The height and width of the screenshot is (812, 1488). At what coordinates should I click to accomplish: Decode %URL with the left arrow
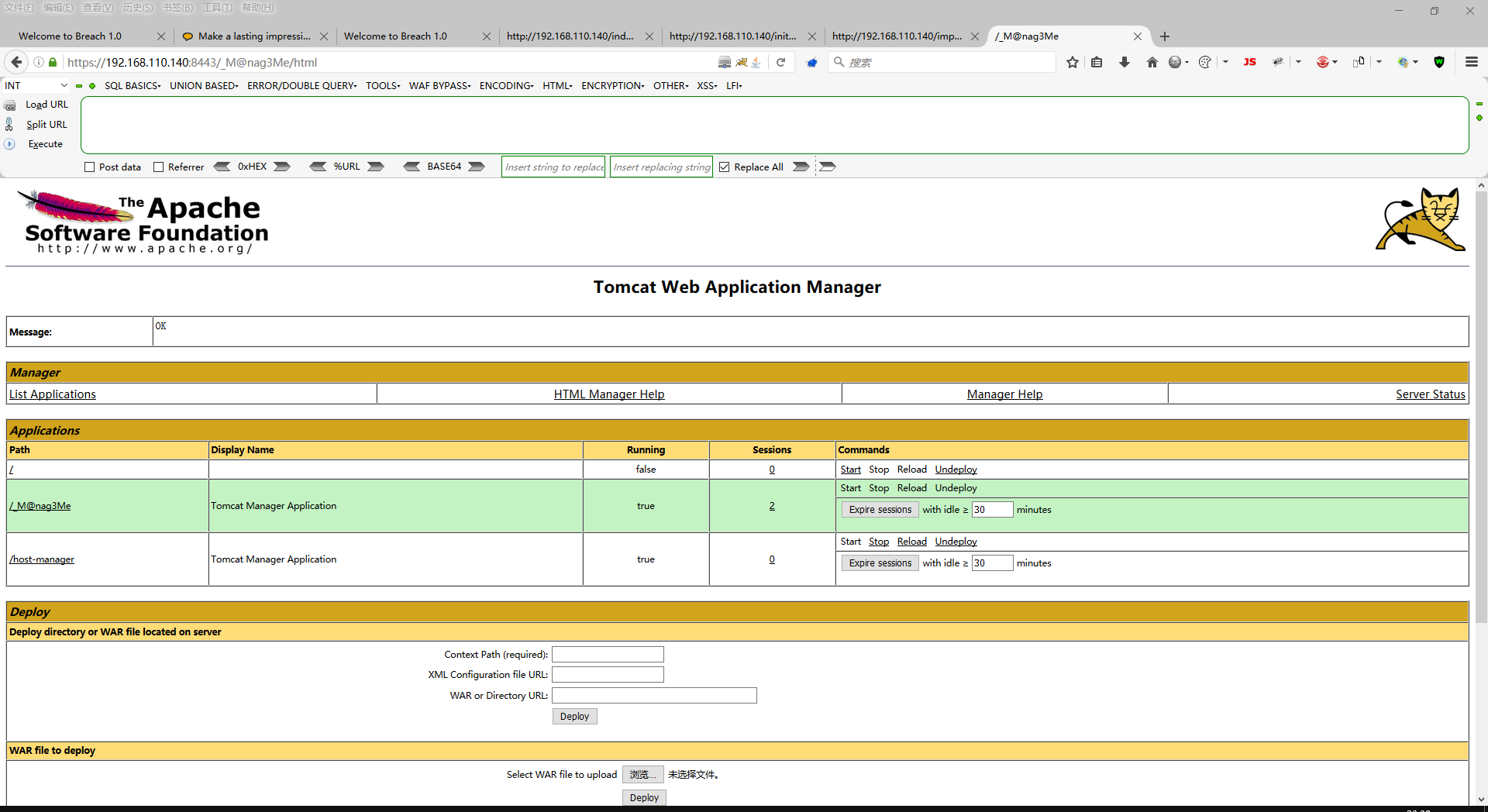tap(318, 167)
